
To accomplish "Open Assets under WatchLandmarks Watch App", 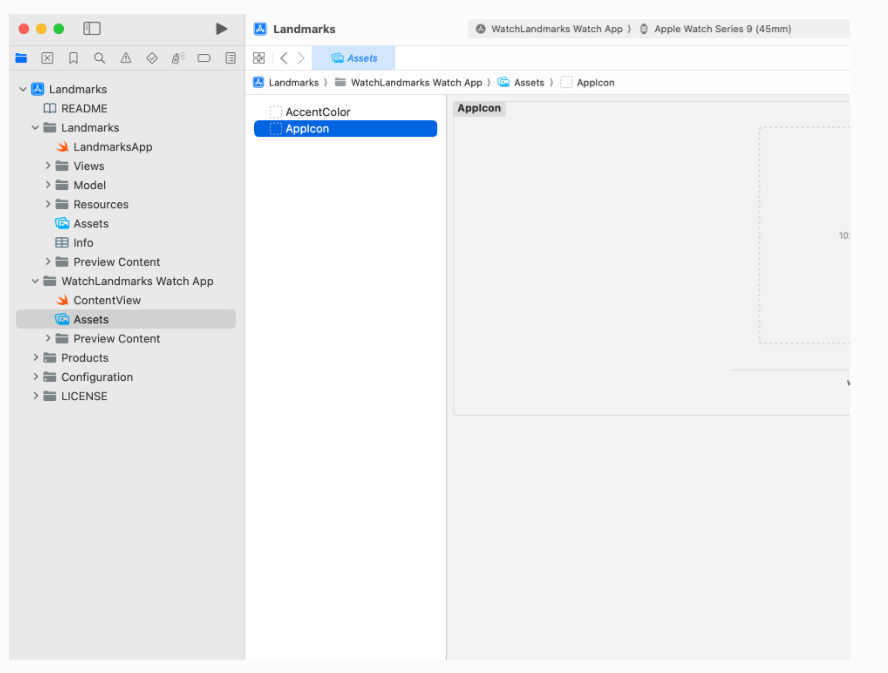I will pos(126,320).
